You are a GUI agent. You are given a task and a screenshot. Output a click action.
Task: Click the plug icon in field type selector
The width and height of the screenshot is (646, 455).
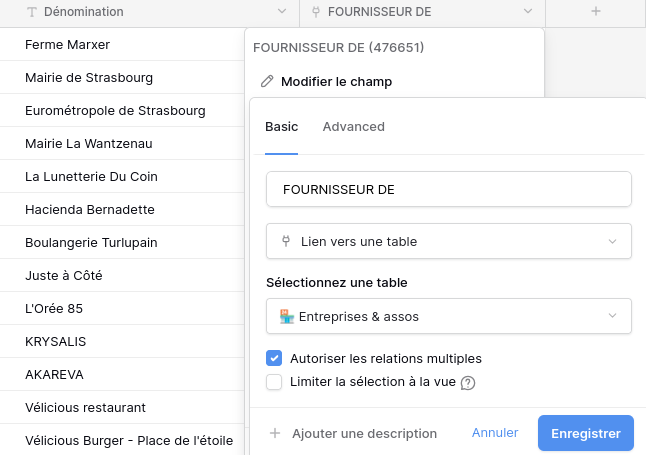tap(287, 241)
